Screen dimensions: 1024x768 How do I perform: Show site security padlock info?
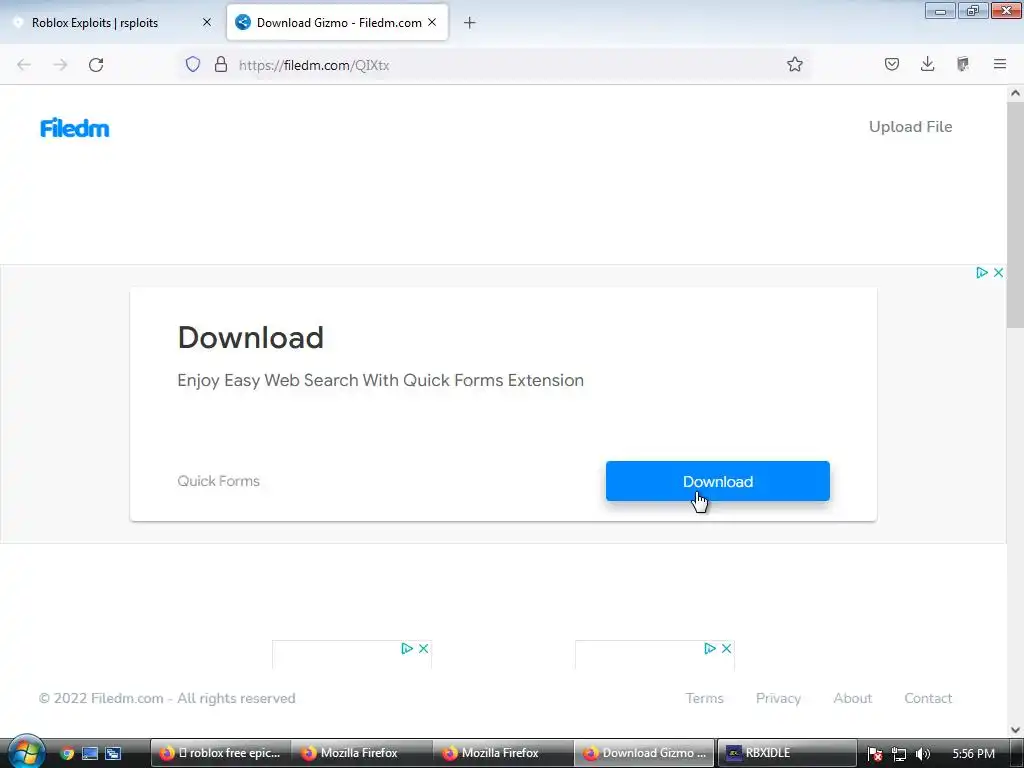pyautogui.click(x=221, y=64)
